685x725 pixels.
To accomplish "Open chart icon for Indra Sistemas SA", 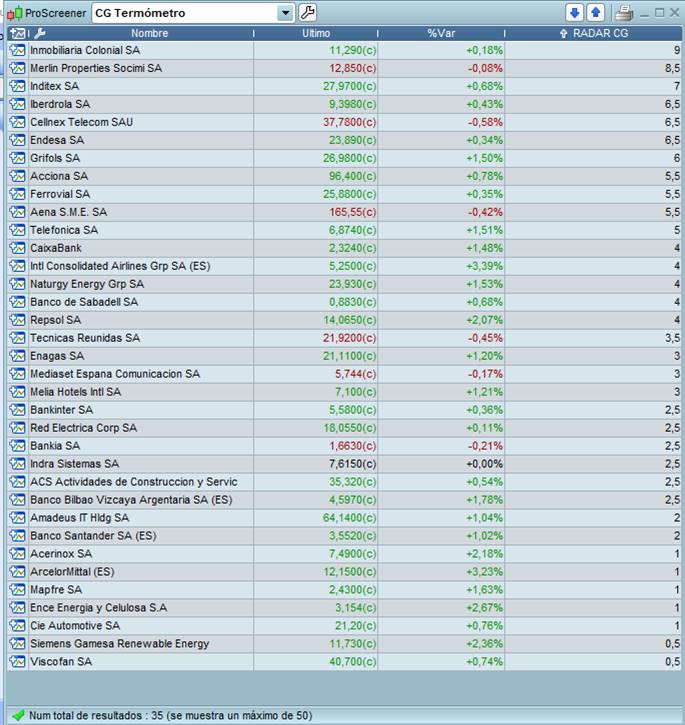I will (x=18, y=464).
